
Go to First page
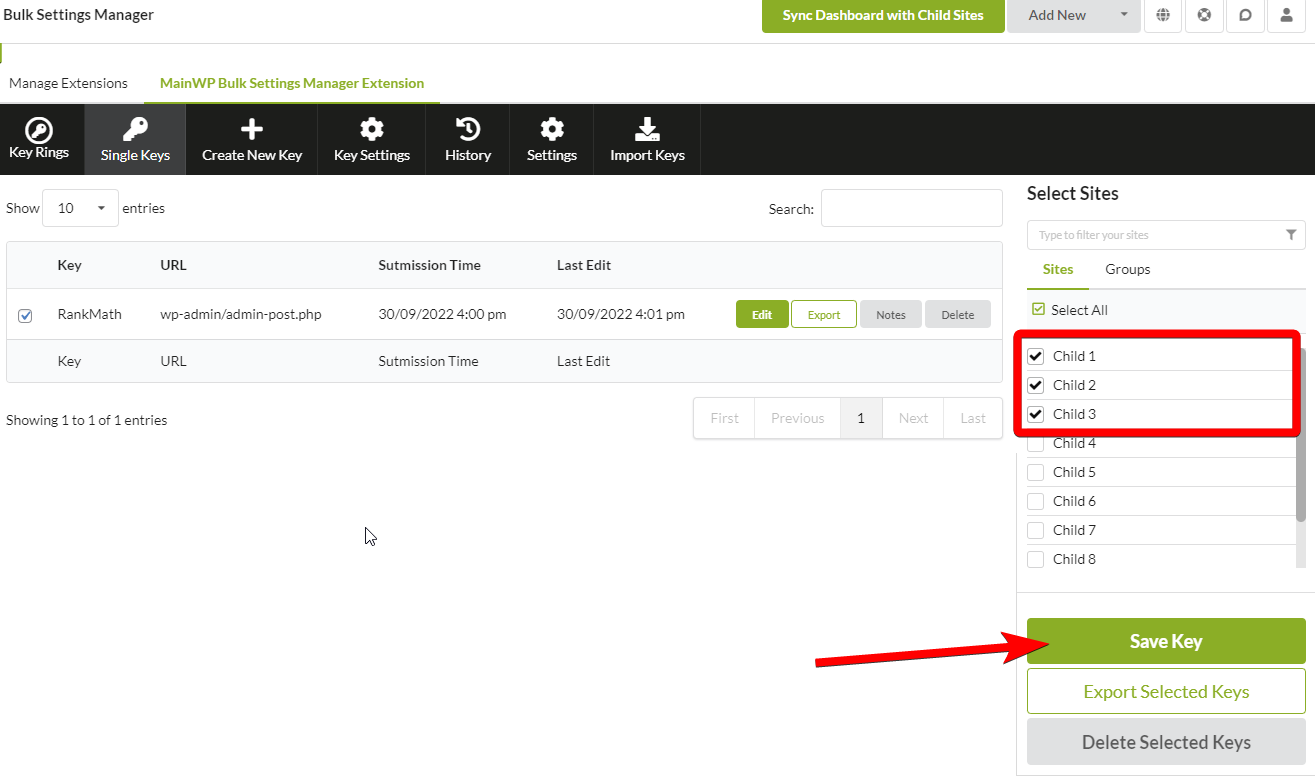[x=725, y=418]
